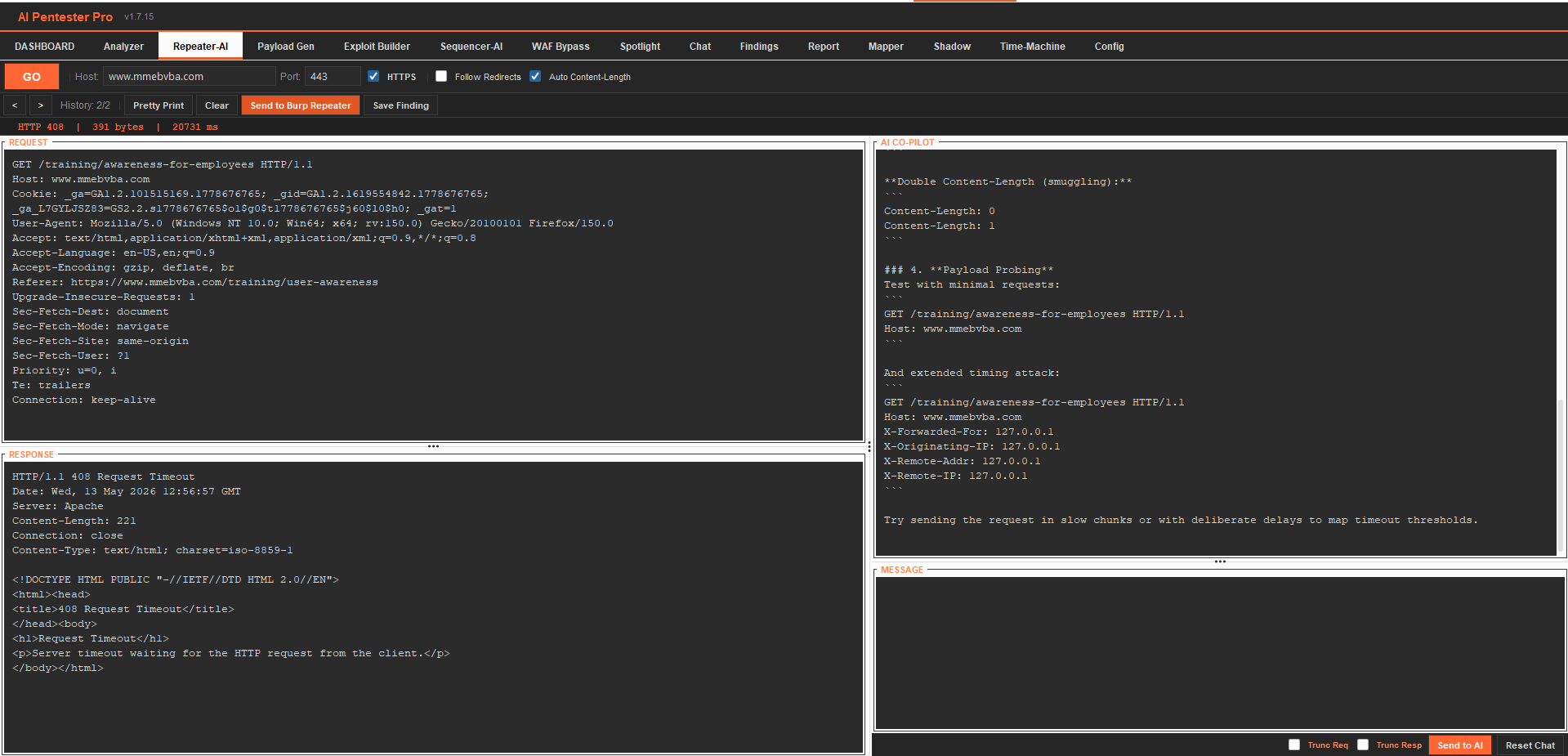Switch to the Analyzer tab
Viewport: 1568px width, 756px height.
[123, 47]
